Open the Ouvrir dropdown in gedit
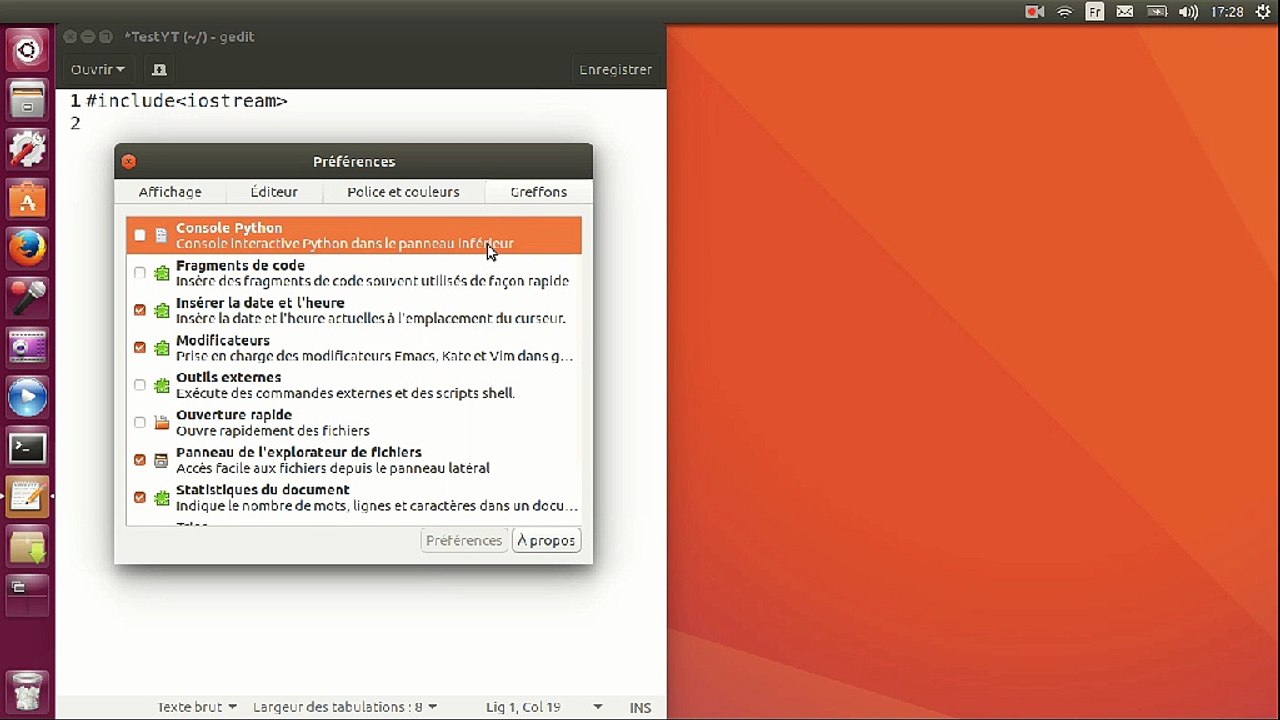 (98, 69)
